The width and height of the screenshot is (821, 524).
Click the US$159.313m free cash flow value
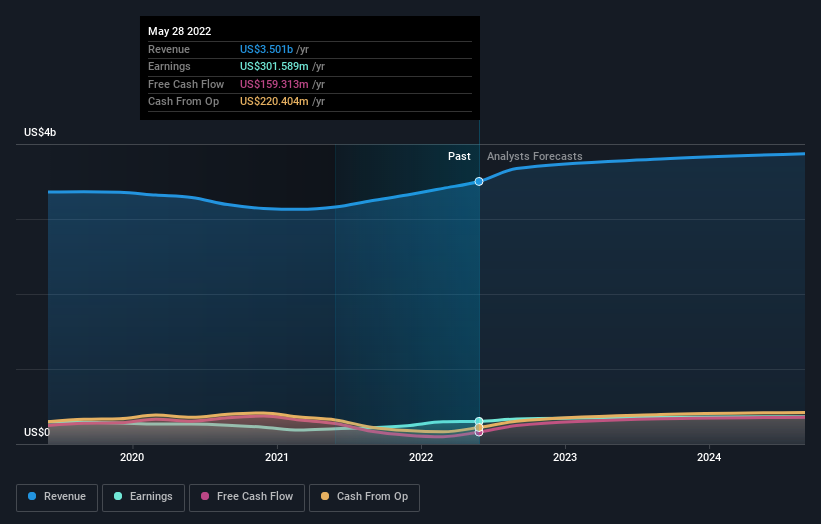[274, 84]
